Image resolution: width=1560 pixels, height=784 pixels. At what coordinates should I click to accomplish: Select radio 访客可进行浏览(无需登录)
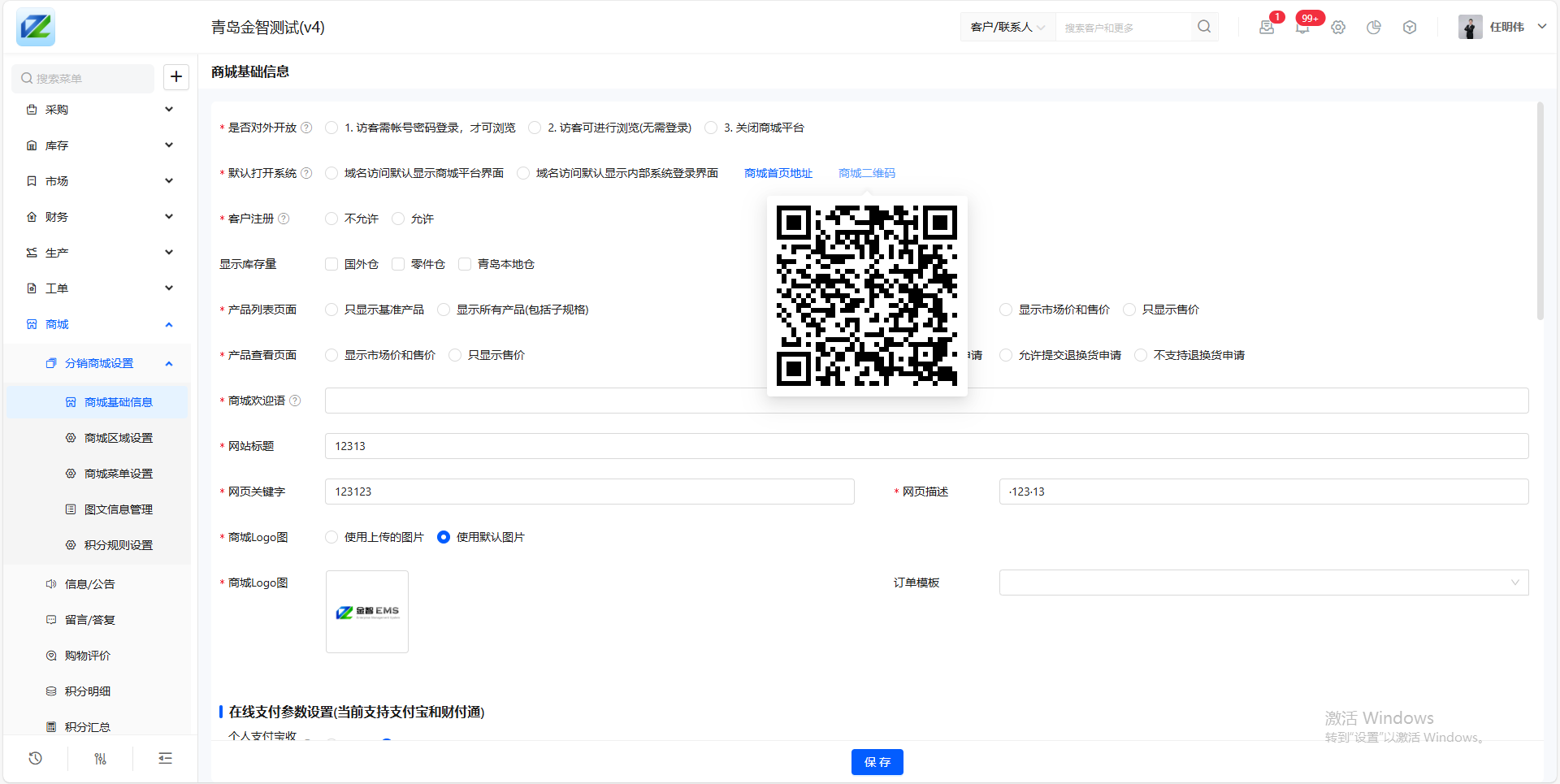pyautogui.click(x=535, y=128)
